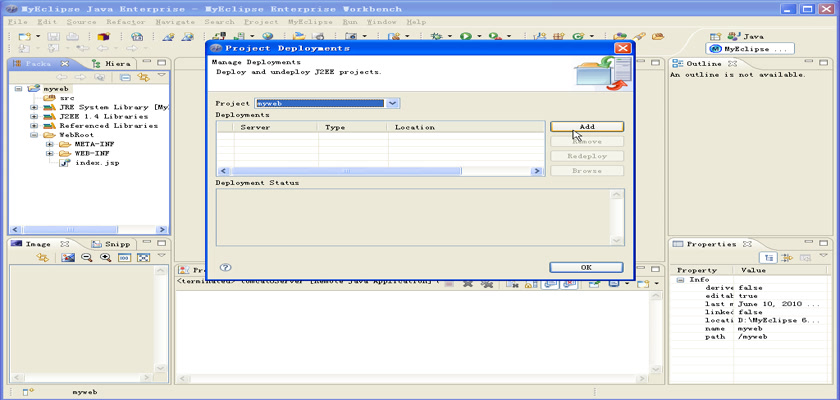This screenshot has height=400, width=840.
Task: Select the src folder in tree
Action: pyautogui.click(x=58, y=98)
